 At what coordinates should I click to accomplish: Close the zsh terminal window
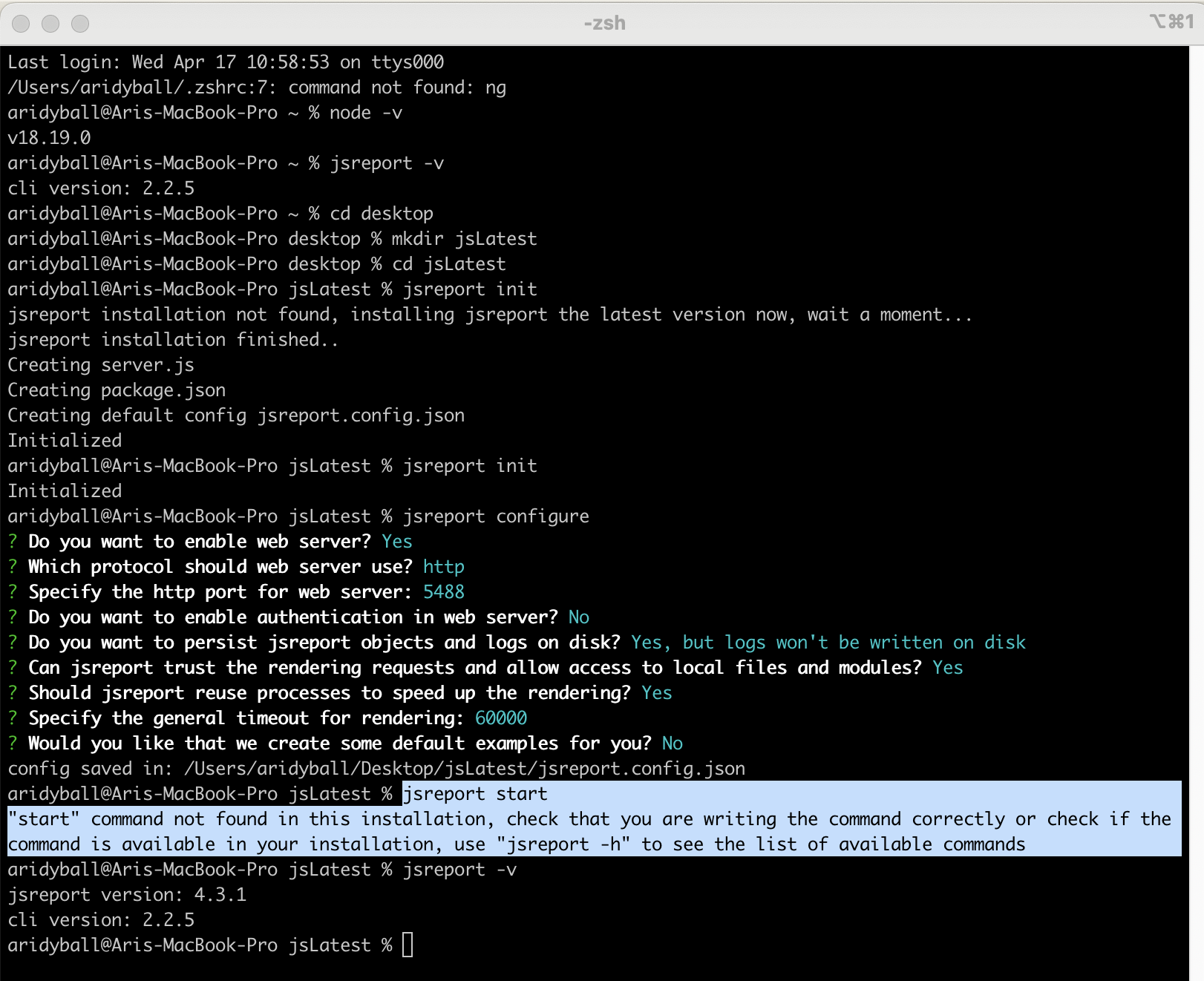tap(21, 24)
